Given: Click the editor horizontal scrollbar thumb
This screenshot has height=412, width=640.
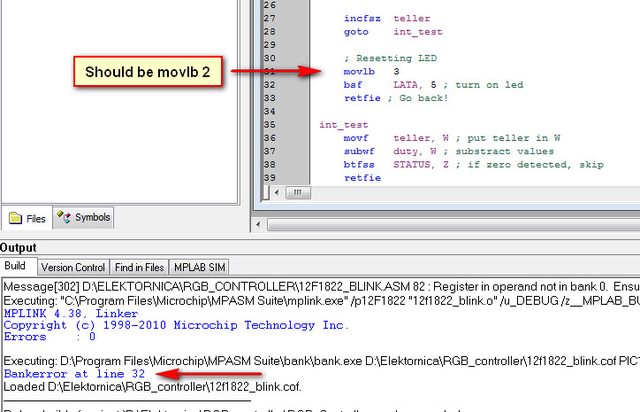Looking at the screenshot, I should click(297, 192).
